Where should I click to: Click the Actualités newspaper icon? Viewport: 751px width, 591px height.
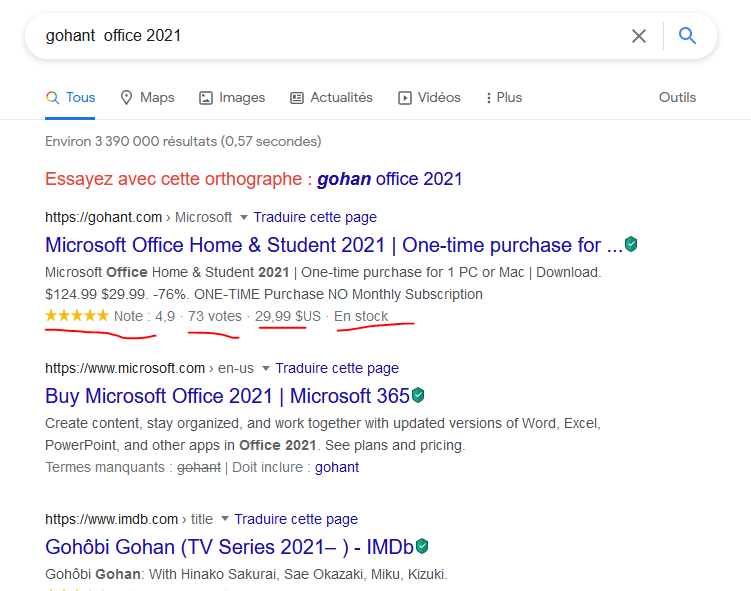pyautogui.click(x=297, y=98)
